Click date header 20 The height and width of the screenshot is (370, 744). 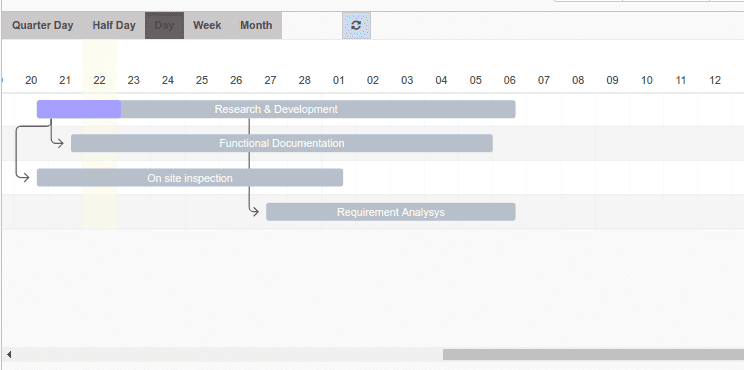coord(31,80)
